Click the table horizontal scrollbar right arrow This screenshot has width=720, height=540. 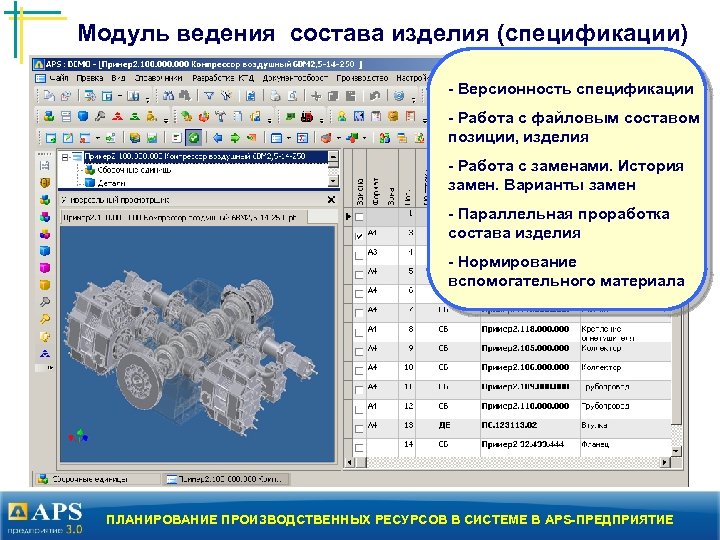click(665, 462)
